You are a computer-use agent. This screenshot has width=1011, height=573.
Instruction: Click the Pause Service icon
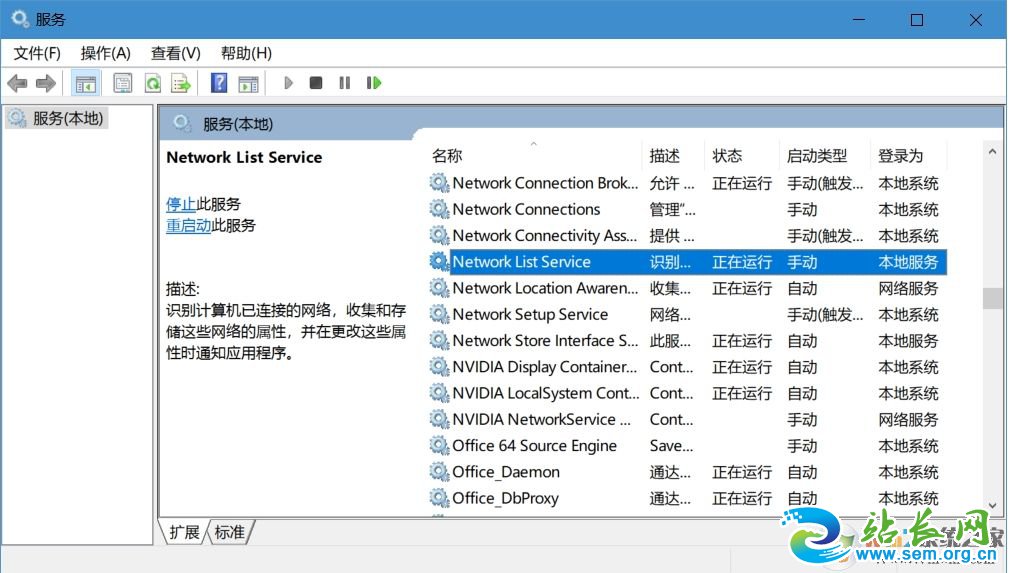[345, 83]
